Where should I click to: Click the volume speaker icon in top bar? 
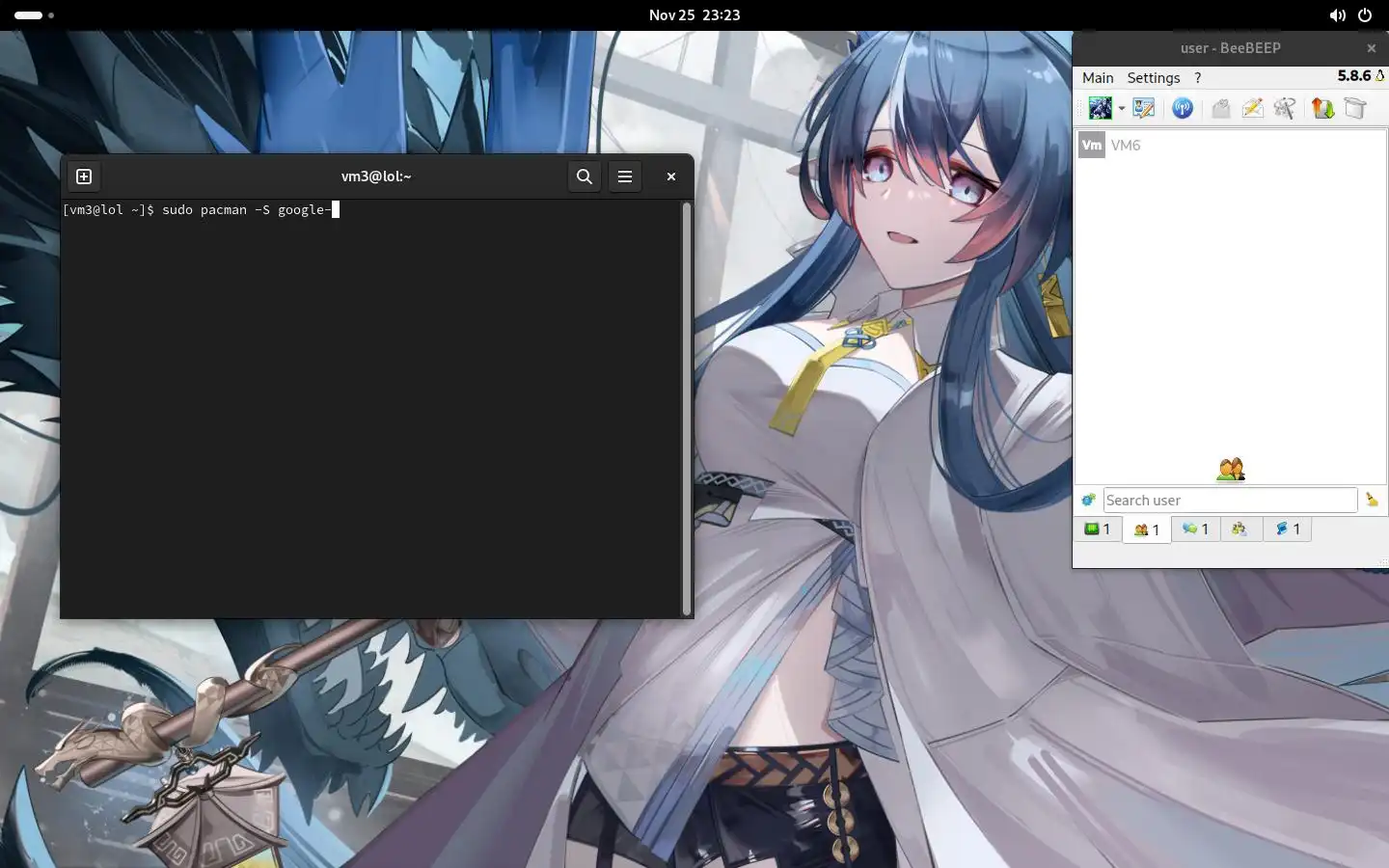1337,15
